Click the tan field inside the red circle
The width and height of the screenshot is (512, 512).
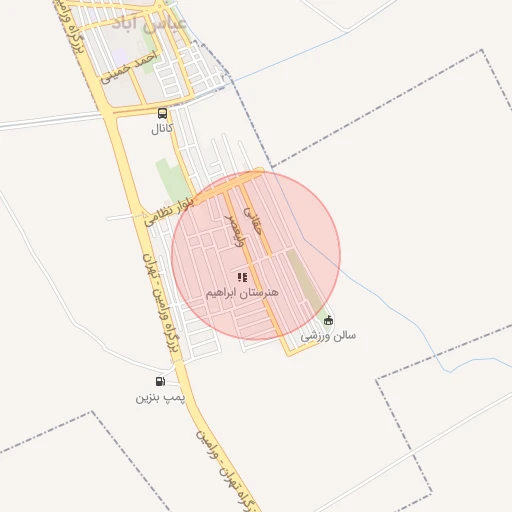(x=305, y=281)
